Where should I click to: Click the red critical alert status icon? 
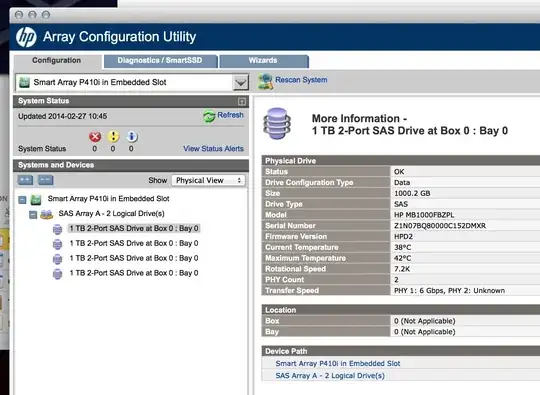tap(95, 137)
